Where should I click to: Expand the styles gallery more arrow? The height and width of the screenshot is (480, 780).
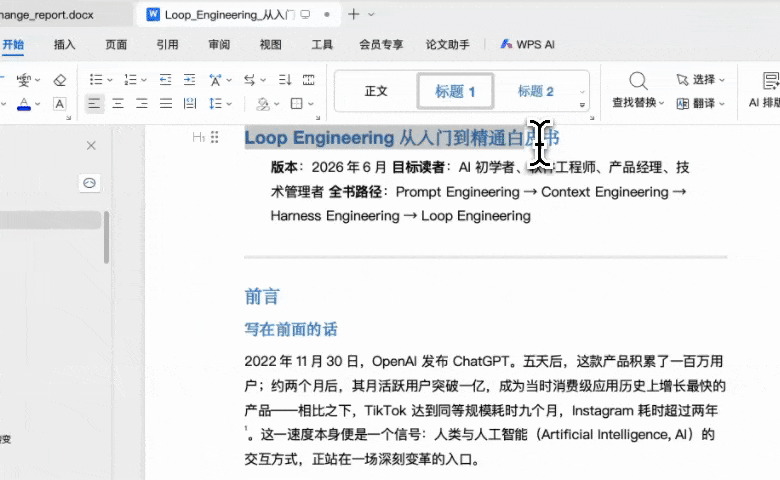[582, 105]
